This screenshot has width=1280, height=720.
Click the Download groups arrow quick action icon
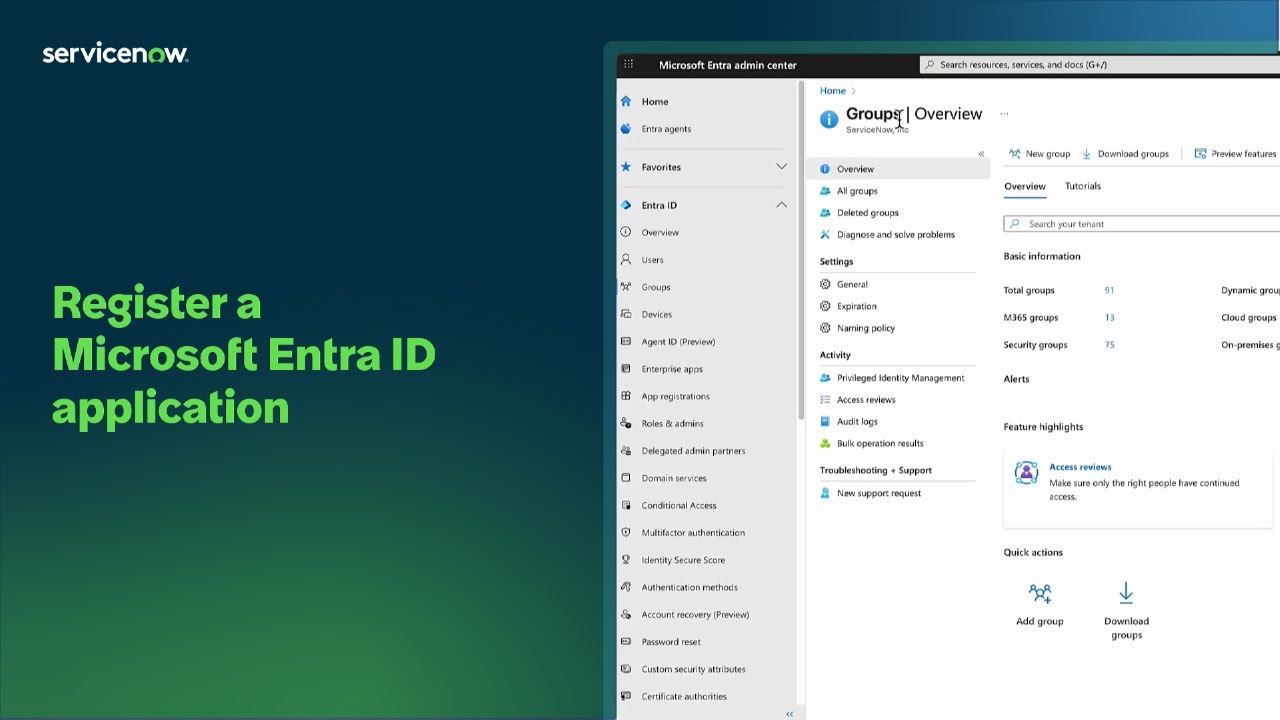click(x=1126, y=593)
